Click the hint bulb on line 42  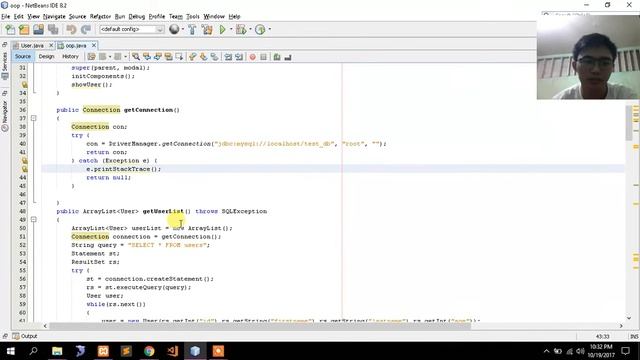click(x=24, y=160)
